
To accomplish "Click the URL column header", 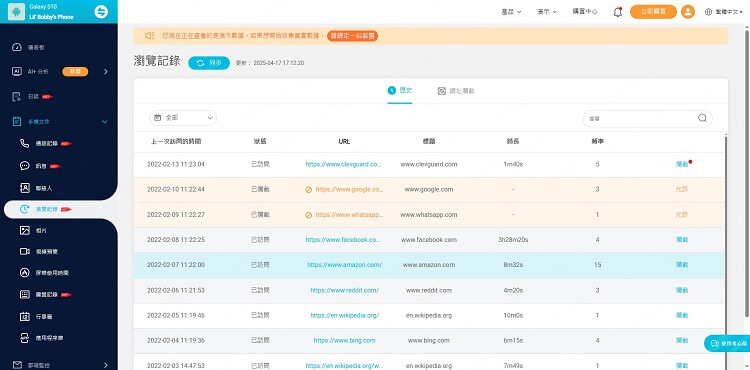I will (x=344, y=141).
